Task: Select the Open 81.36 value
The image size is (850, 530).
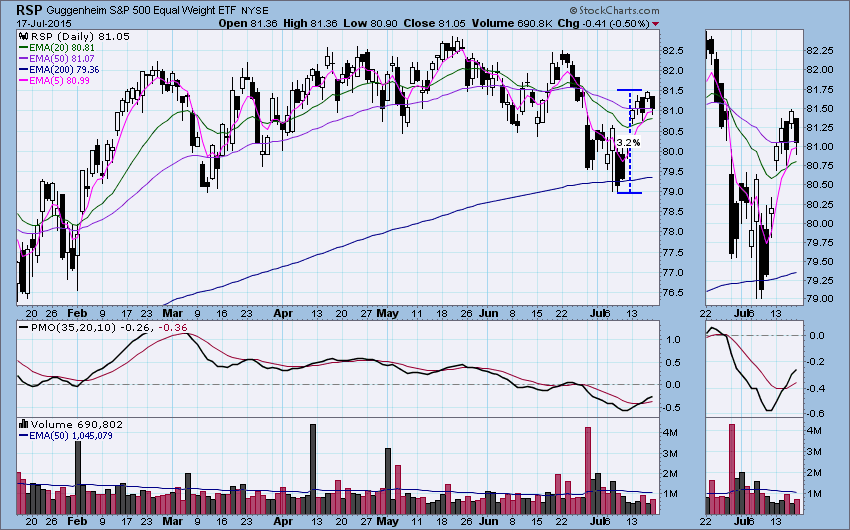Action: pos(248,23)
